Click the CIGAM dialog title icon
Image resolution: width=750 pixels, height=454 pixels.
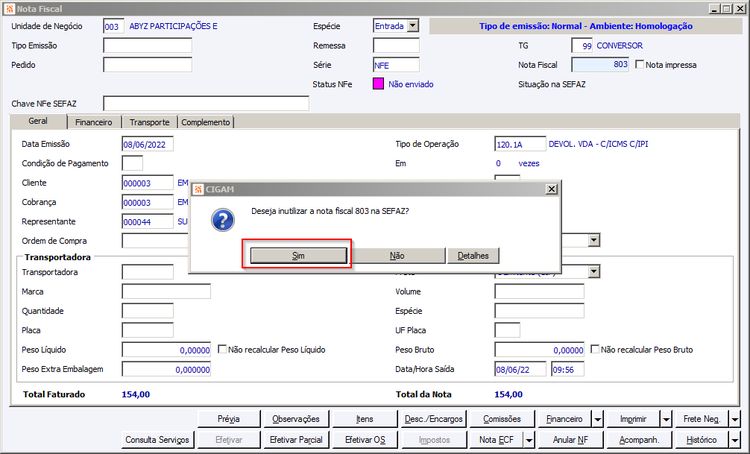198,189
